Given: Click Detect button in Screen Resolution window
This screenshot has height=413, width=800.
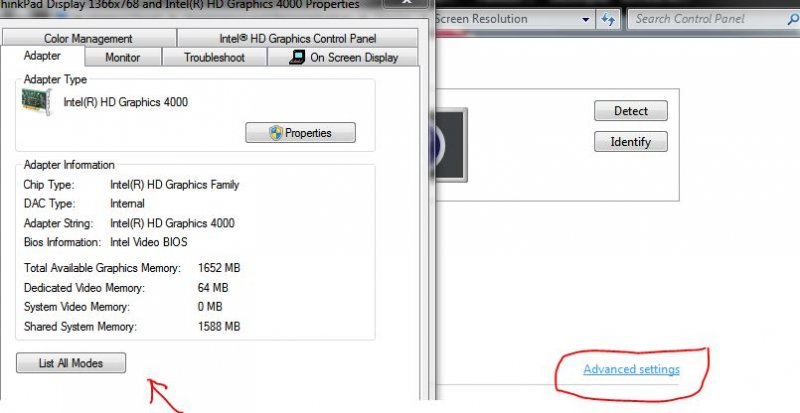Looking at the screenshot, I should pos(631,111).
